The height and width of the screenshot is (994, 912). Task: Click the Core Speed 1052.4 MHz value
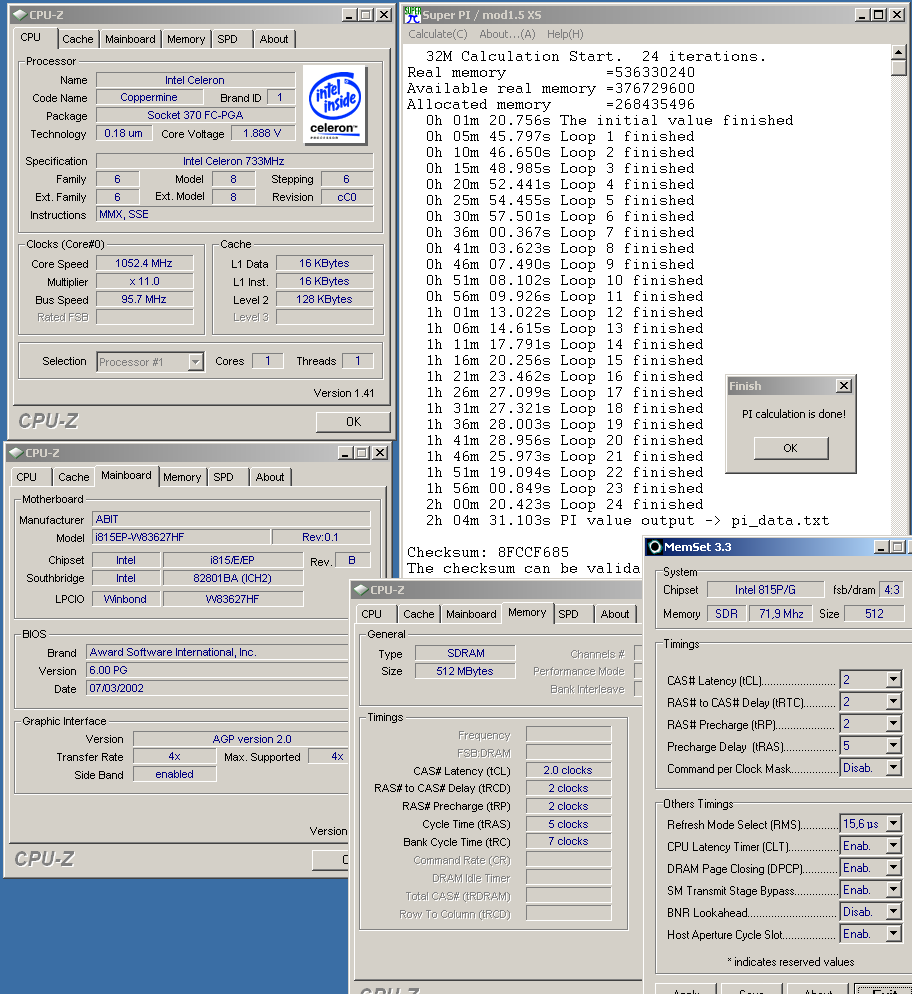coord(145,263)
